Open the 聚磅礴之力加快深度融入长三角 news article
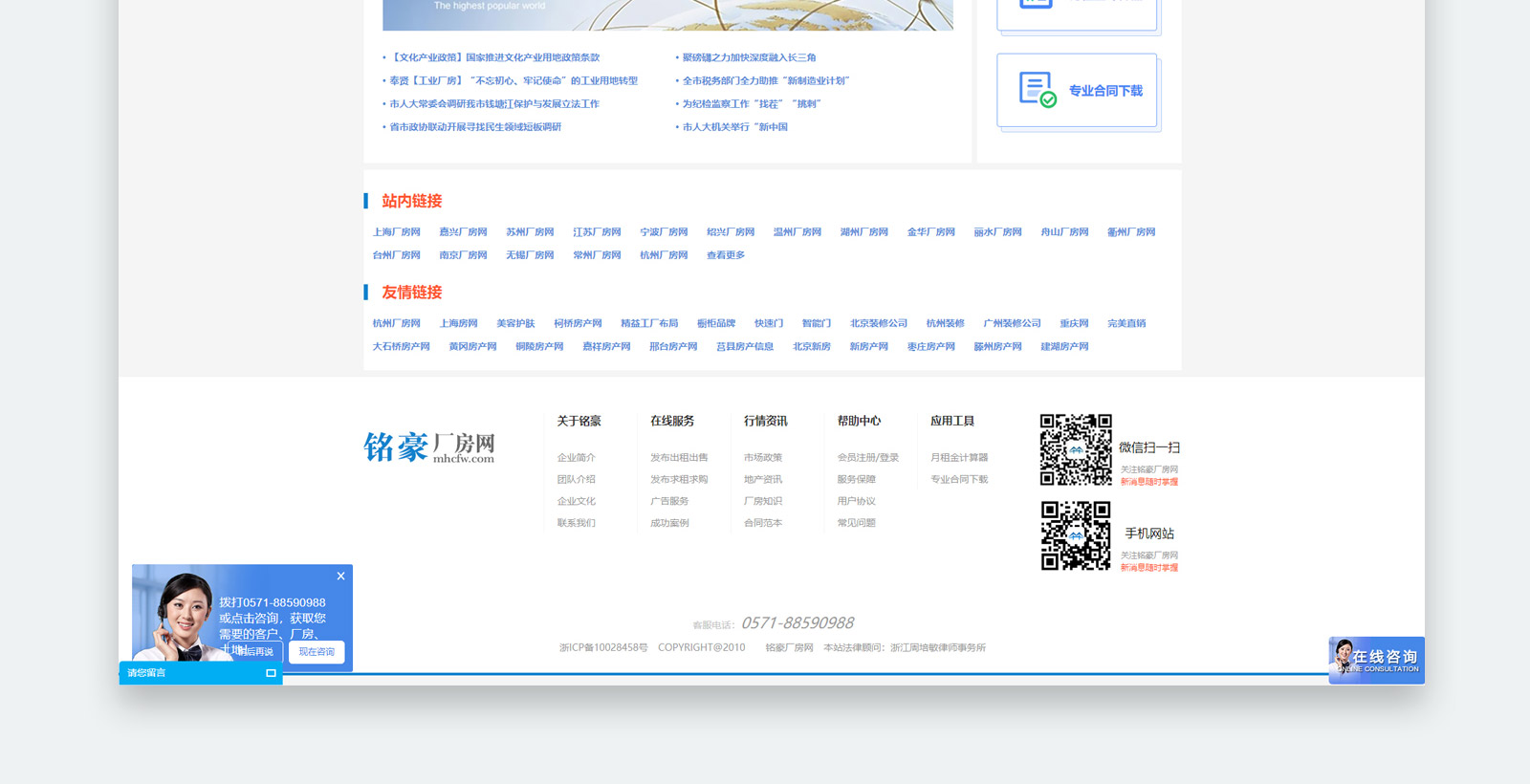 [749, 58]
